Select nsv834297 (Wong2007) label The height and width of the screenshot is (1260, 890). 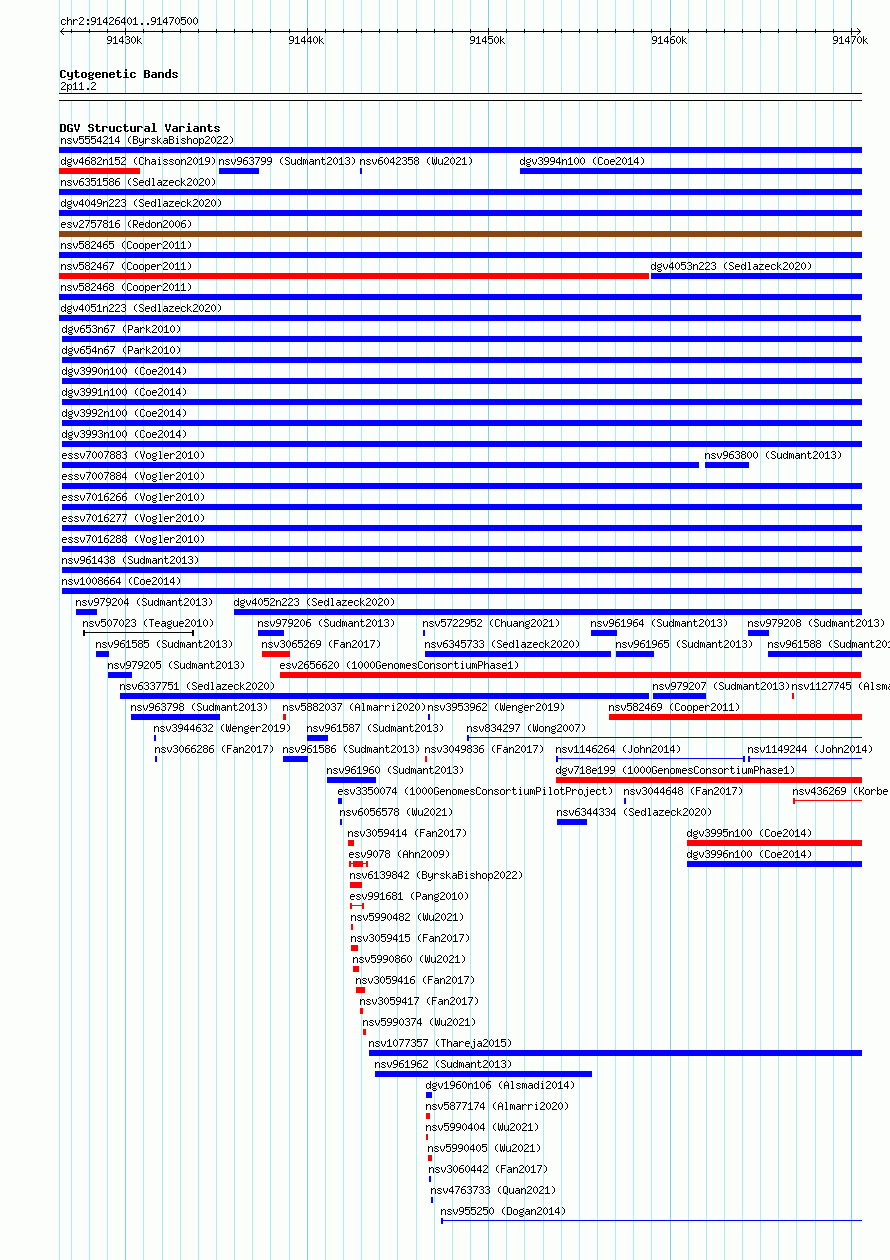coord(526,728)
